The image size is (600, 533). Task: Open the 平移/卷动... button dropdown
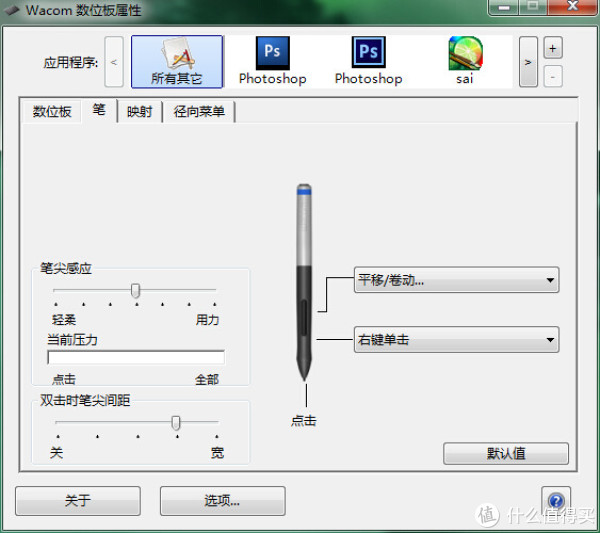click(456, 280)
